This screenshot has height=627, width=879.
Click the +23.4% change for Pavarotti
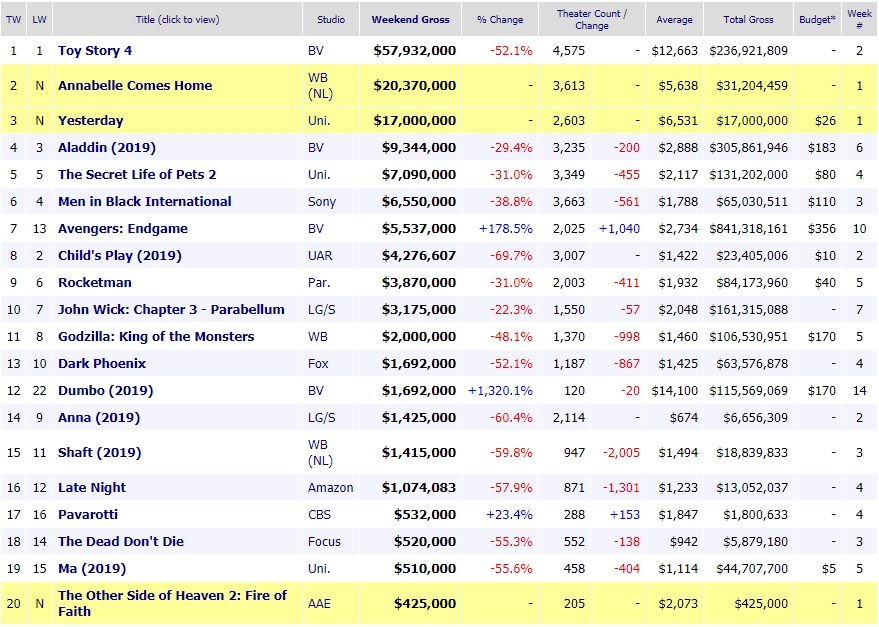(x=510, y=514)
